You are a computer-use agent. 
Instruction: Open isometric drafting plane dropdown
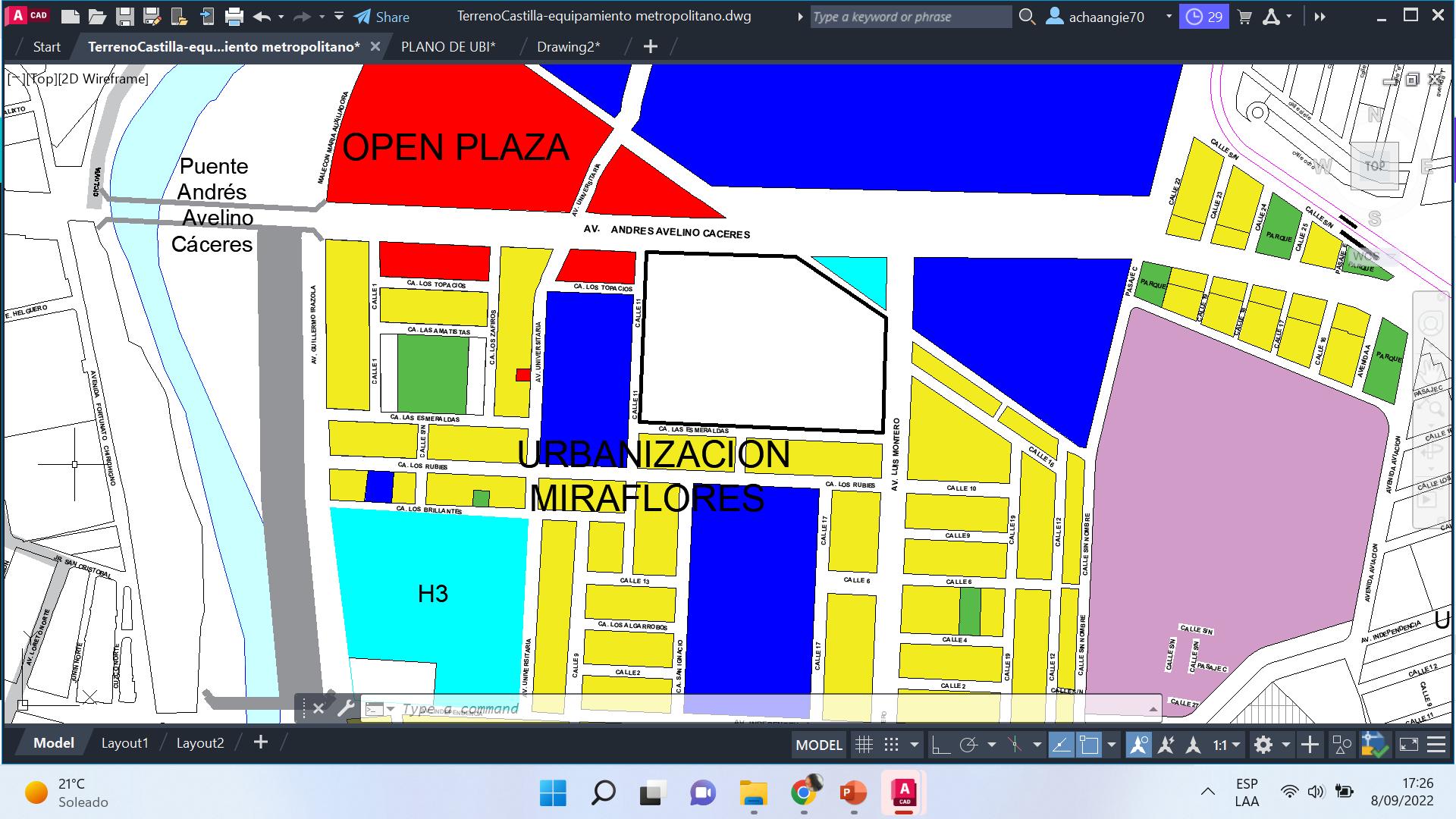[1037, 745]
